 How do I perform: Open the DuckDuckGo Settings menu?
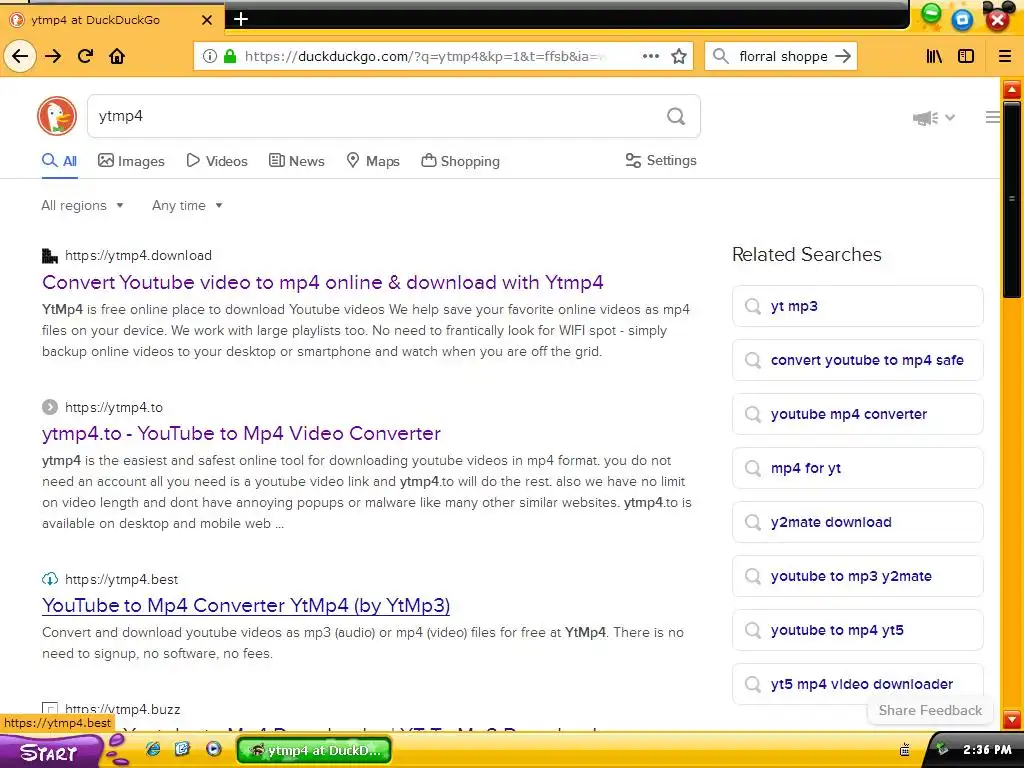[x=661, y=161]
